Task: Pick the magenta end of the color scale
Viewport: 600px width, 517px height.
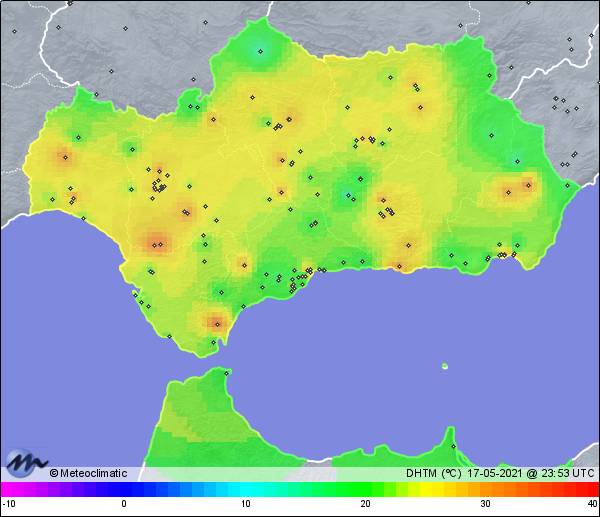Action: pos(8,489)
